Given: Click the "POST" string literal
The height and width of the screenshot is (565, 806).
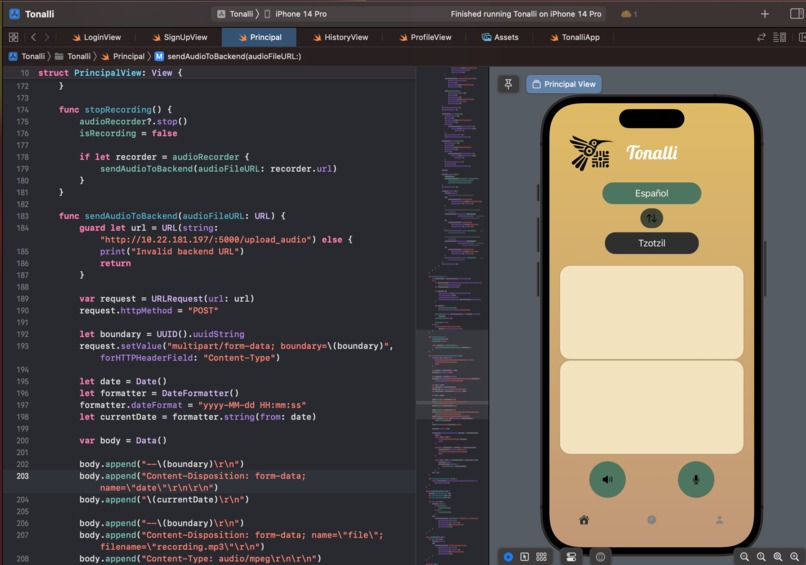Looking at the screenshot, I should pyautogui.click(x=203, y=311).
